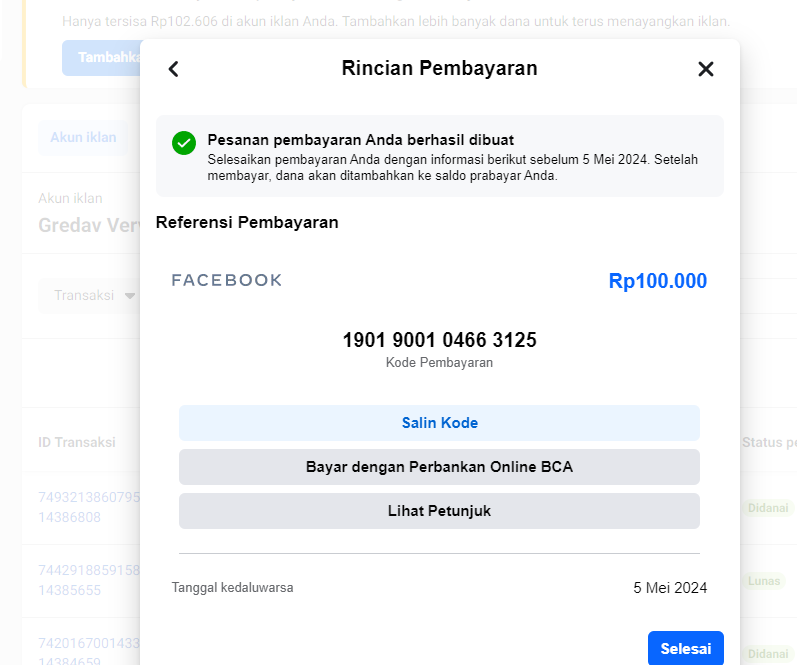The width and height of the screenshot is (797, 665).
Task: Go back using the left chevron arrow
Action: 173,69
